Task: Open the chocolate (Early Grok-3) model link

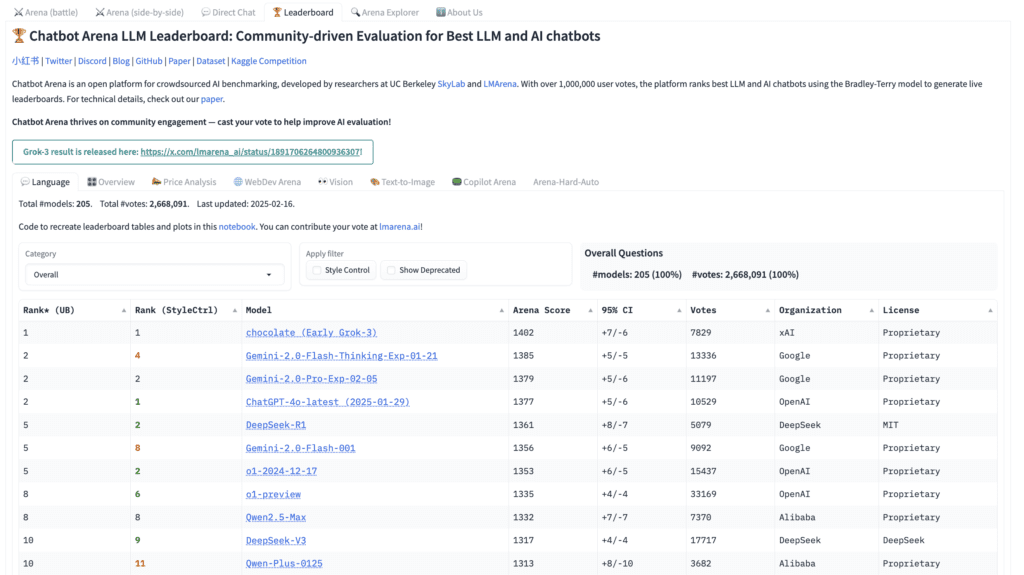Action: pyautogui.click(x=311, y=332)
